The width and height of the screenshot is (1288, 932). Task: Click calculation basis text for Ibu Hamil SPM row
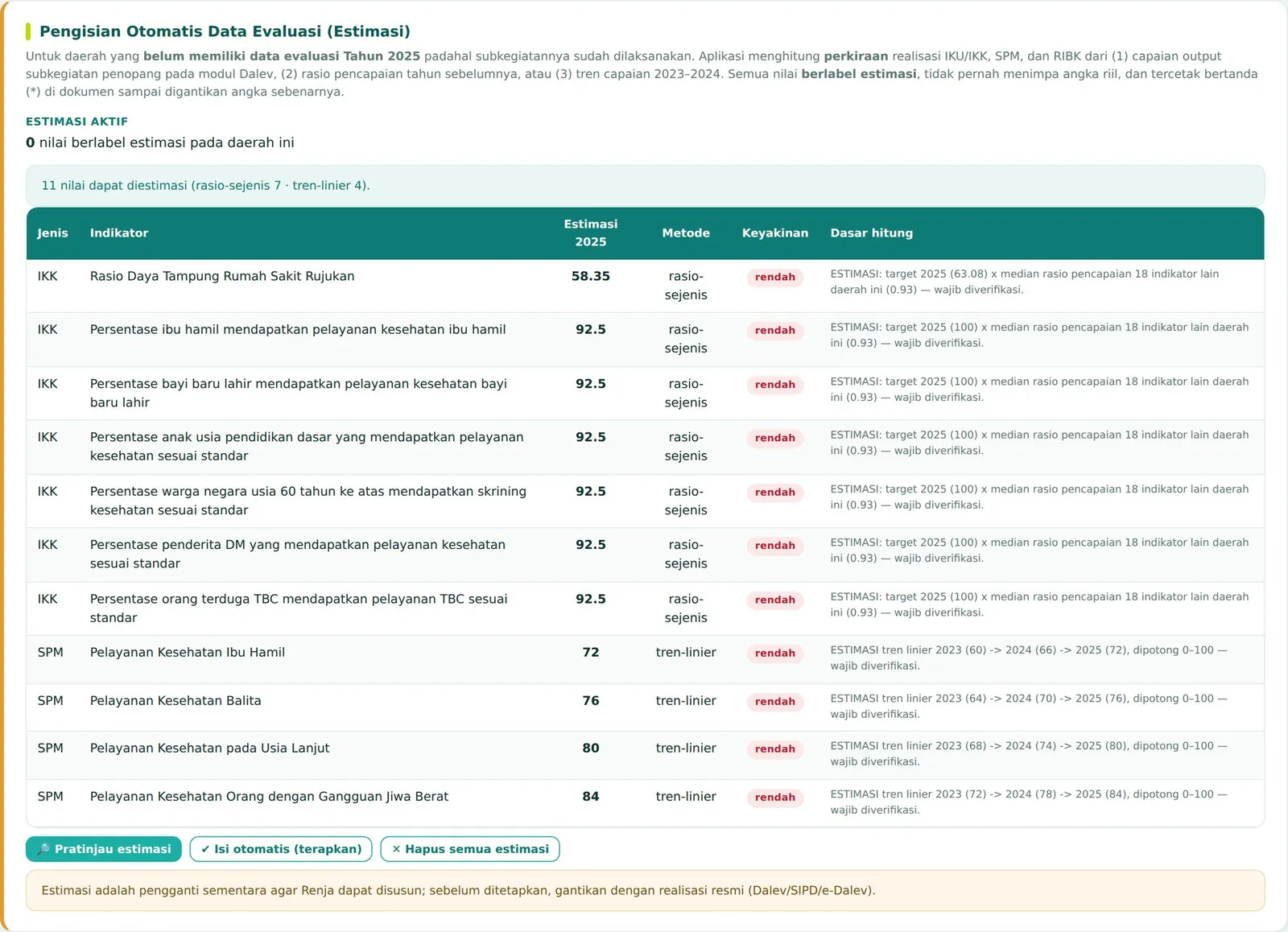1029,658
